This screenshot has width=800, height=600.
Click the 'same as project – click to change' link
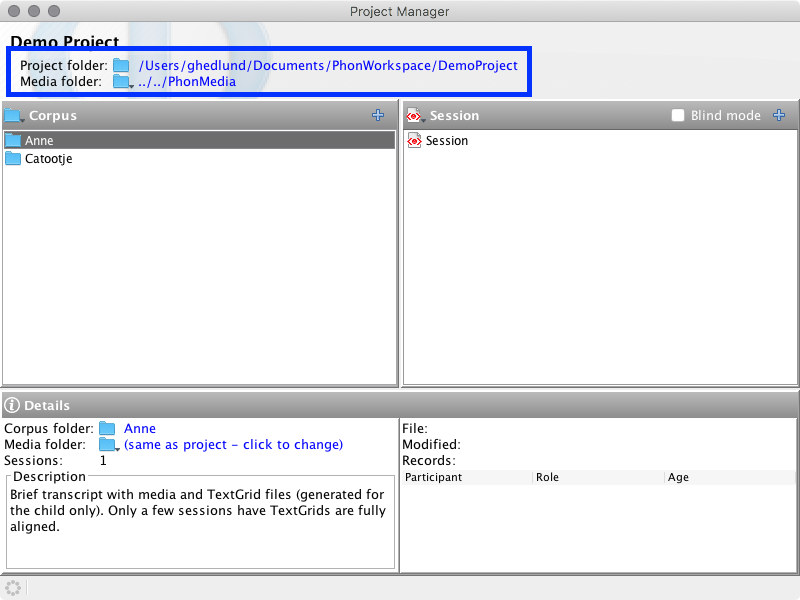tap(233, 444)
